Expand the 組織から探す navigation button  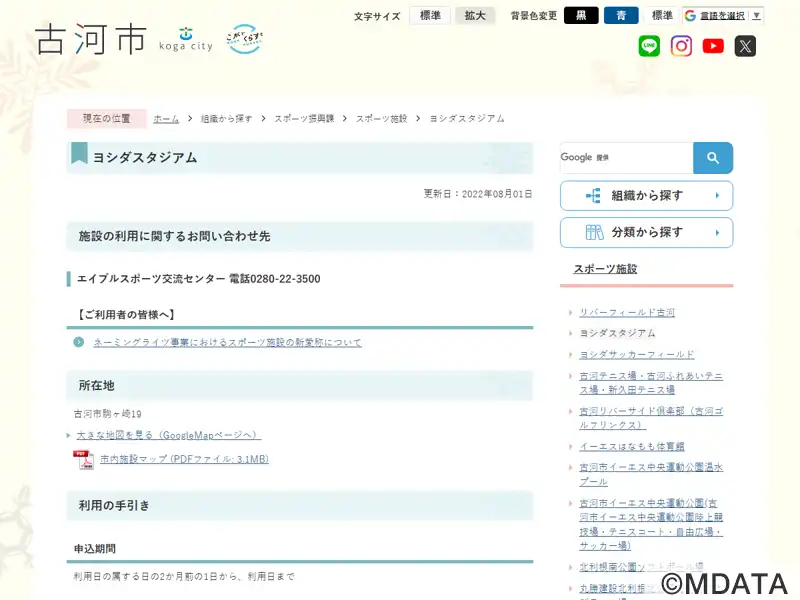point(646,196)
